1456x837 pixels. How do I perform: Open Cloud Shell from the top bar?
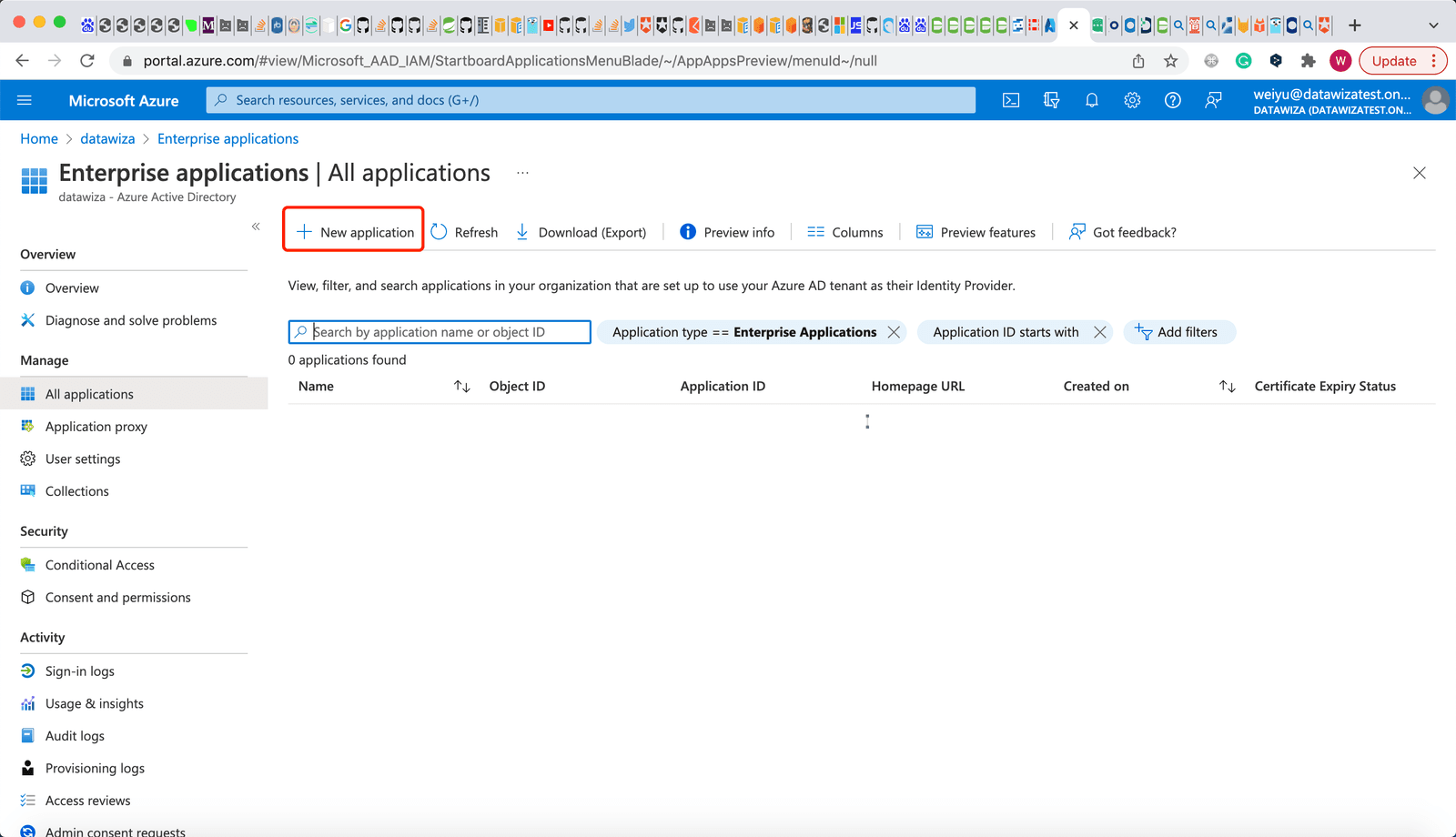coord(1011,100)
